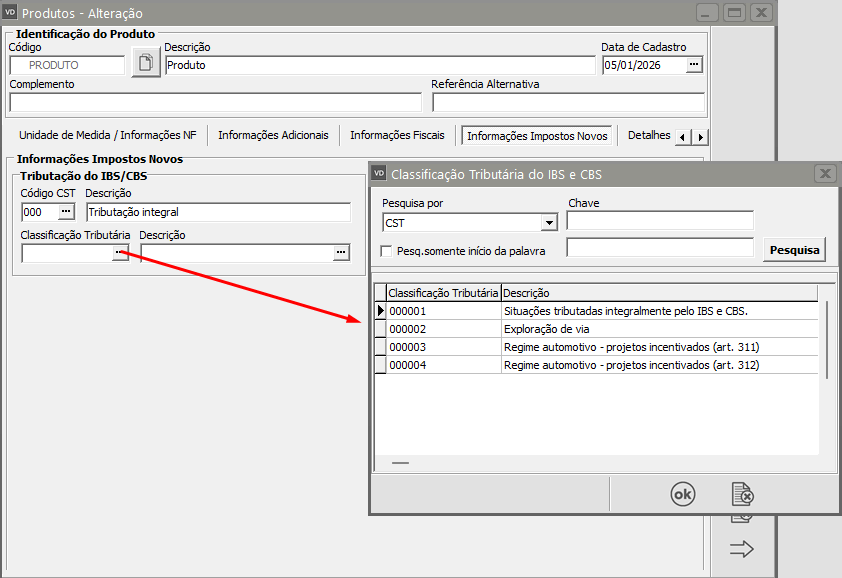Click the right arrow icon in the sidebar
The height and width of the screenshot is (578, 842).
(741, 549)
